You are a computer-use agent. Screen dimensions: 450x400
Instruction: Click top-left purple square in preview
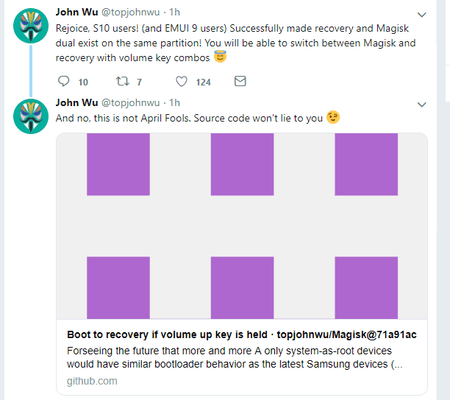click(118, 164)
